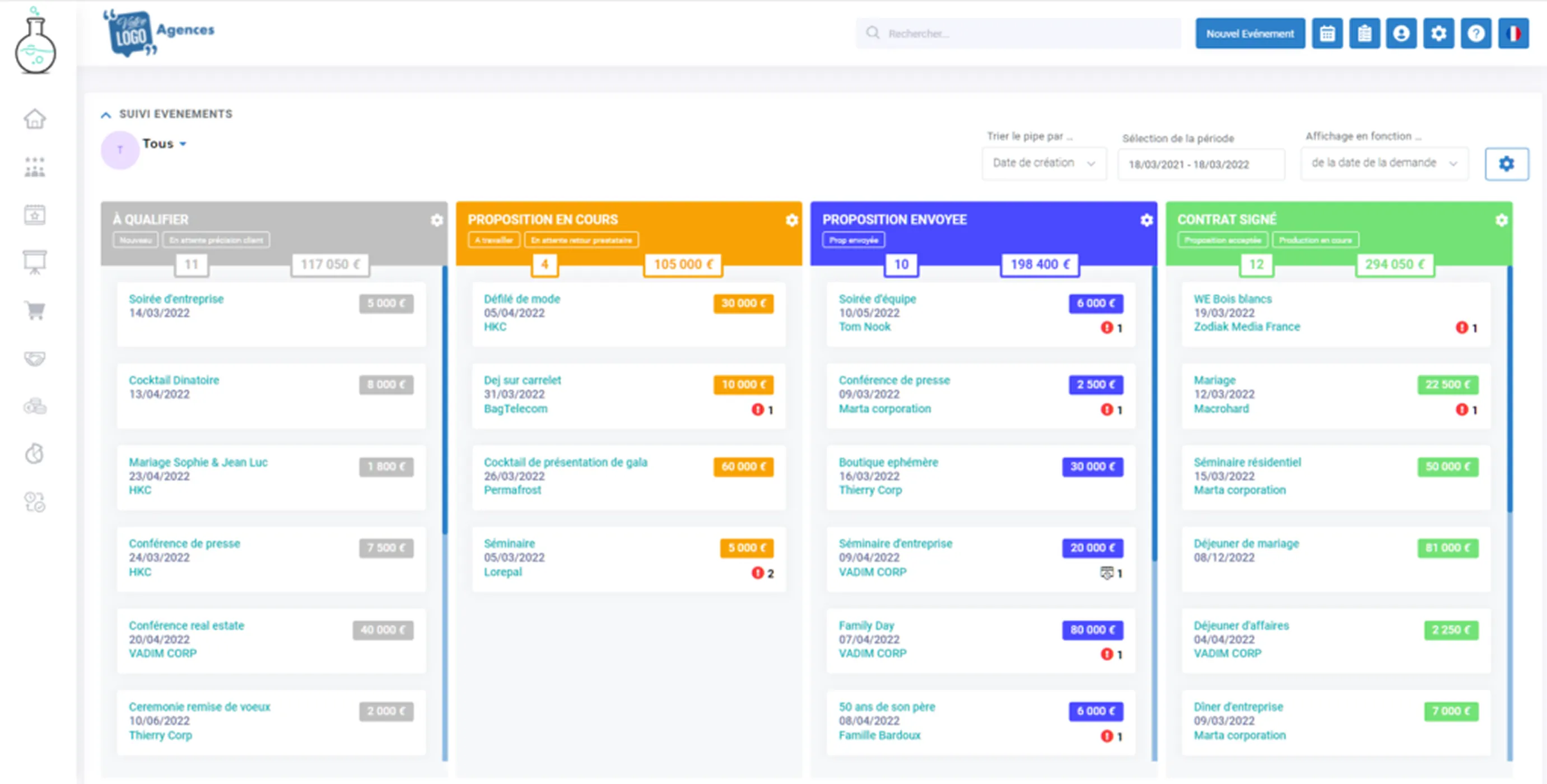1547x784 pixels.
Task: Select the shopping cart sidebar icon
Action: (34, 310)
